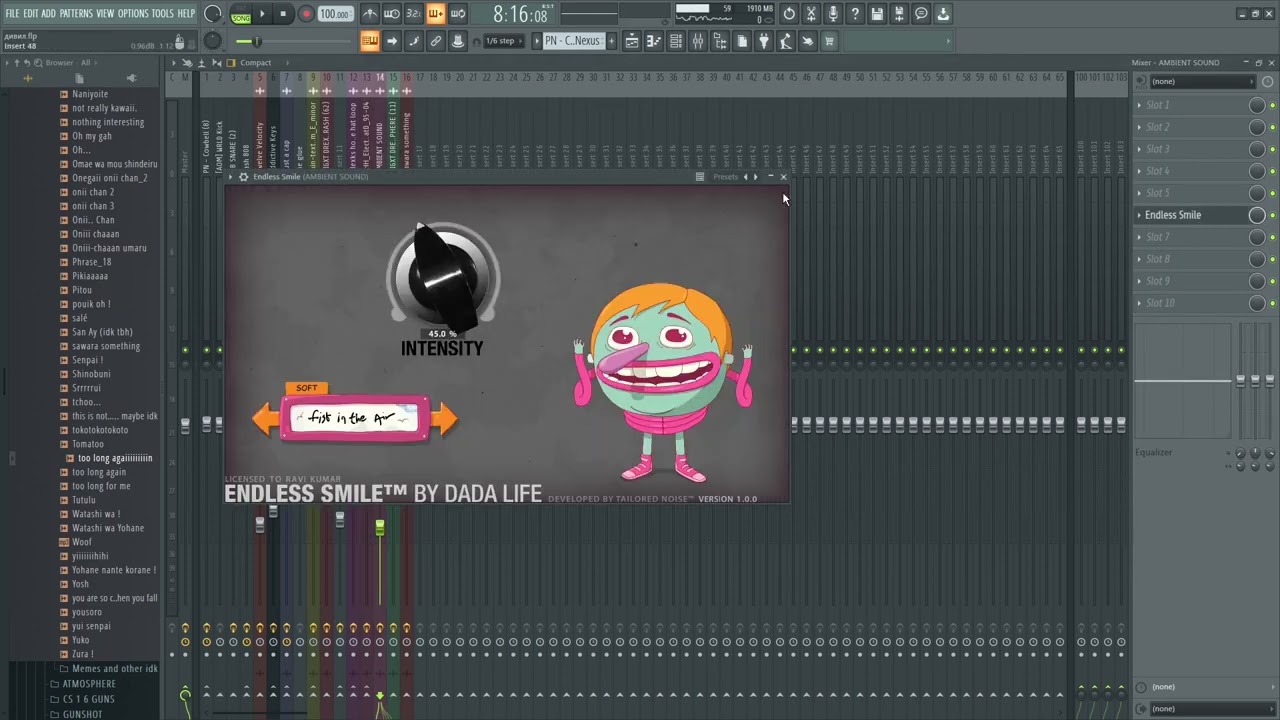The height and width of the screenshot is (720, 1280).
Task: Toggle the 3.2.1 countdown before recording
Action: 414,14
